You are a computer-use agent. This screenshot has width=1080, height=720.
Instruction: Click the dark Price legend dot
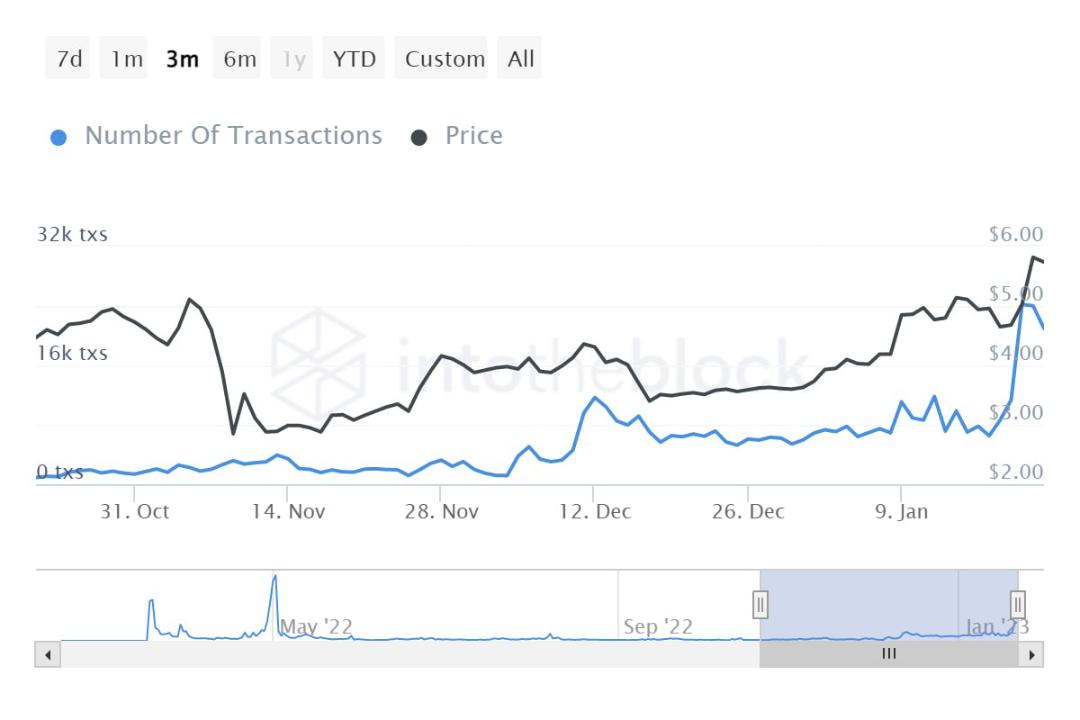coord(421,137)
